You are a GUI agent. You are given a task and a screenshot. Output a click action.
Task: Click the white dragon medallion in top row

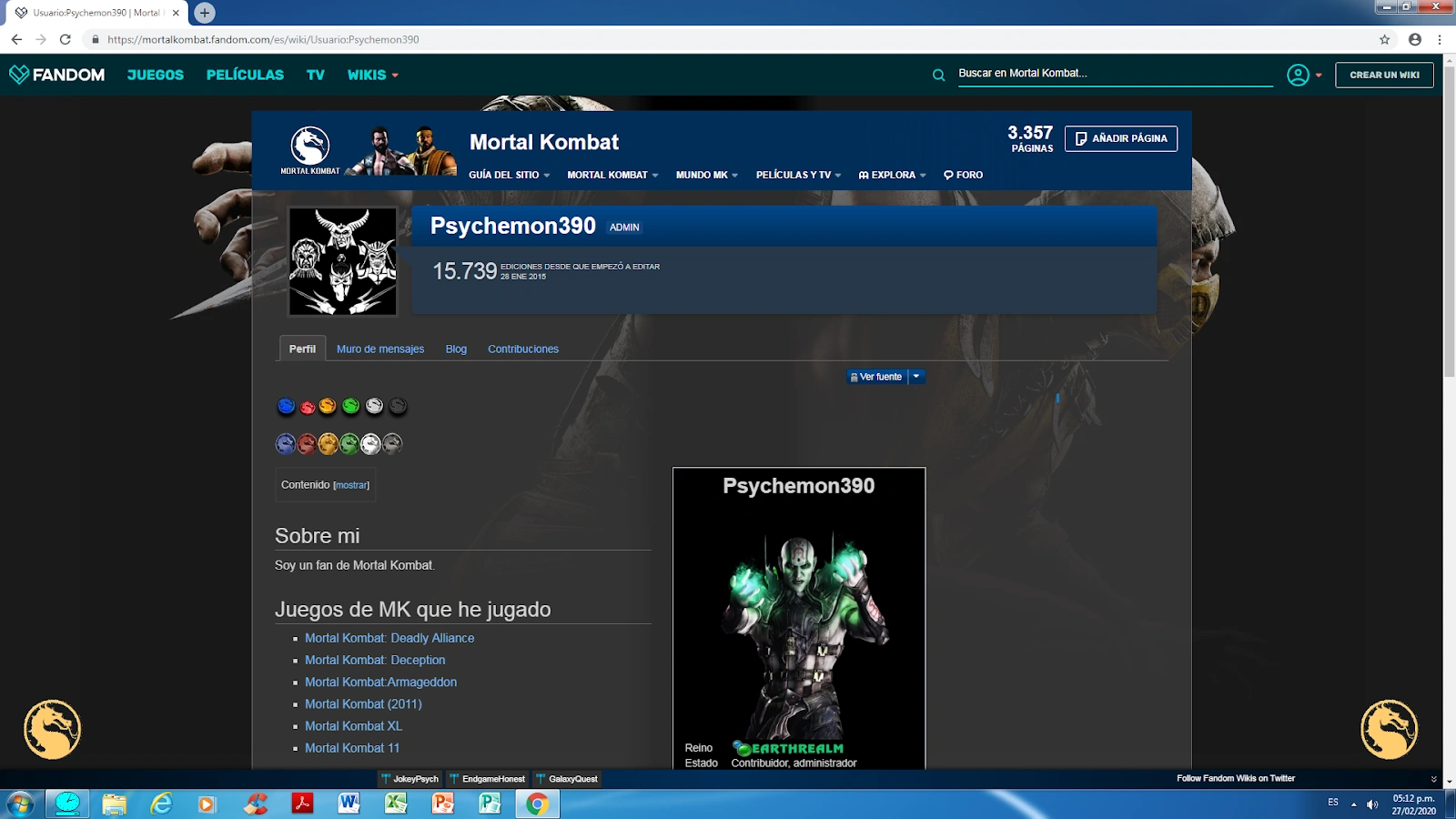[x=374, y=406]
